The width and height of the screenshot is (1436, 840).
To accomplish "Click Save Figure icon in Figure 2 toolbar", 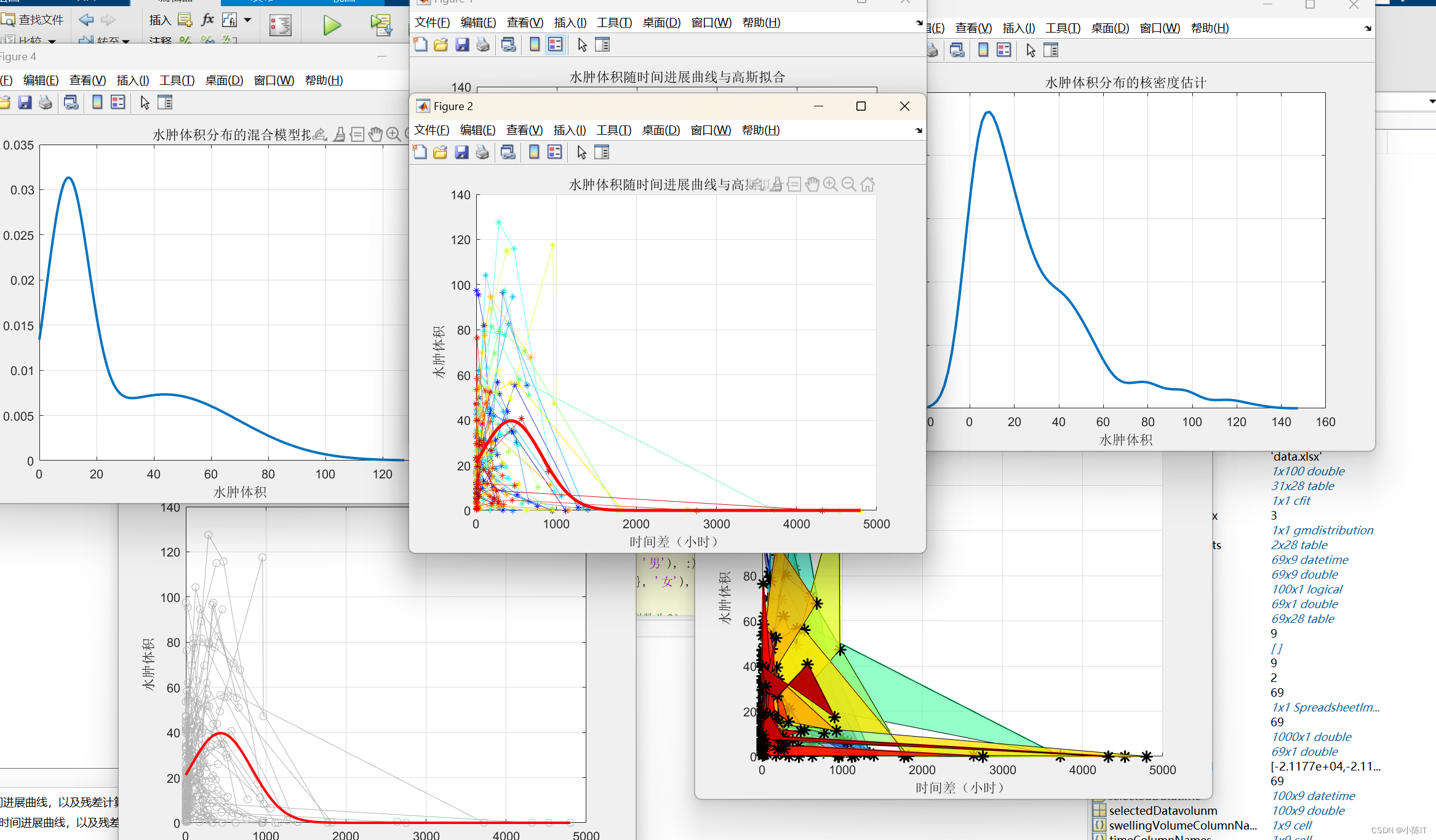I will tap(461, 153).
